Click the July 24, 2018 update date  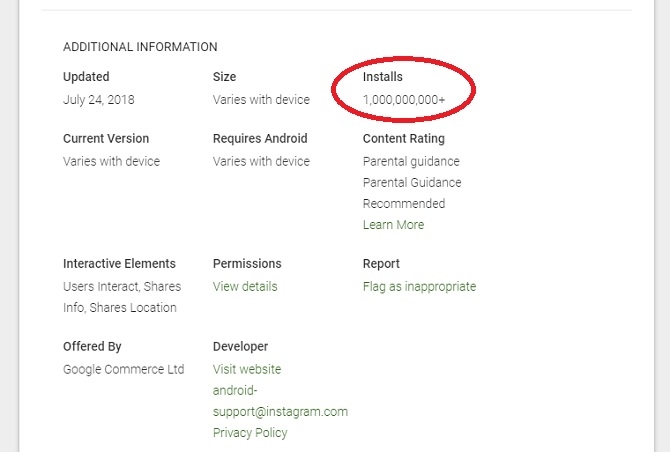98,100
